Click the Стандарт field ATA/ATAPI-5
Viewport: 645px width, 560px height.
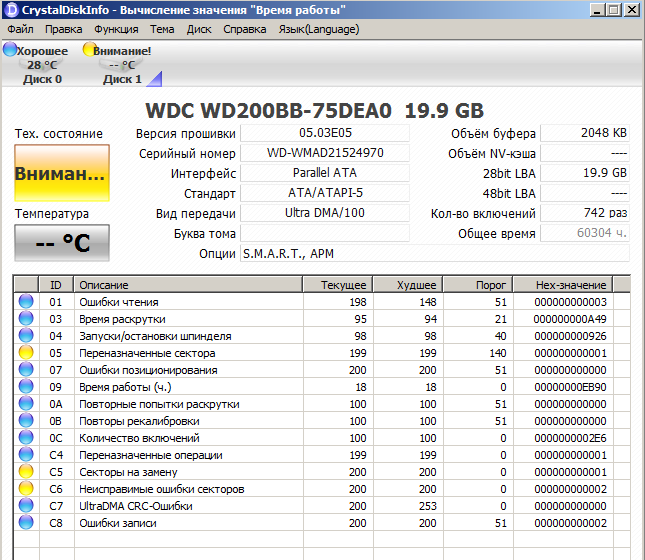coord(325,193)
